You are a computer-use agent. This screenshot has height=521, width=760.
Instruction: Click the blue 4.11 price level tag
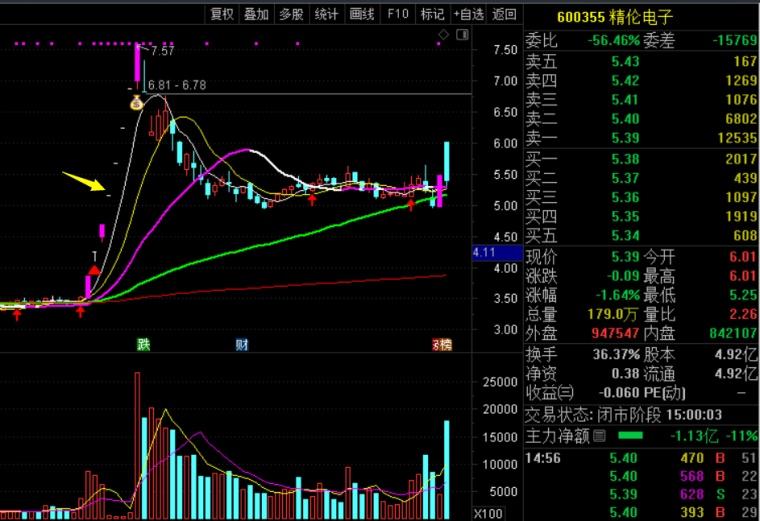tap(485, 254)
